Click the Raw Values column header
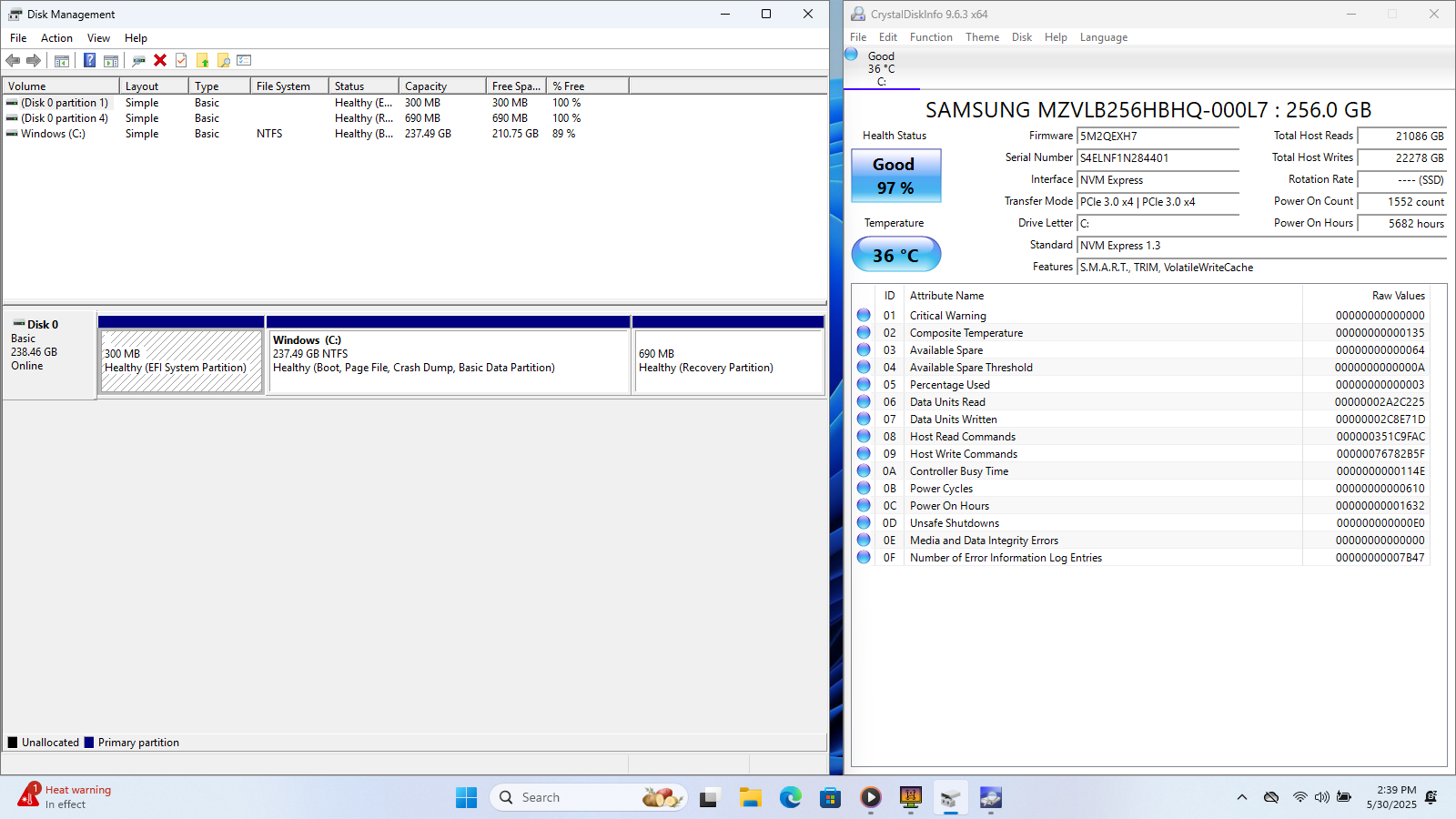1456x819 pixels. click(x=1365, y=296)
